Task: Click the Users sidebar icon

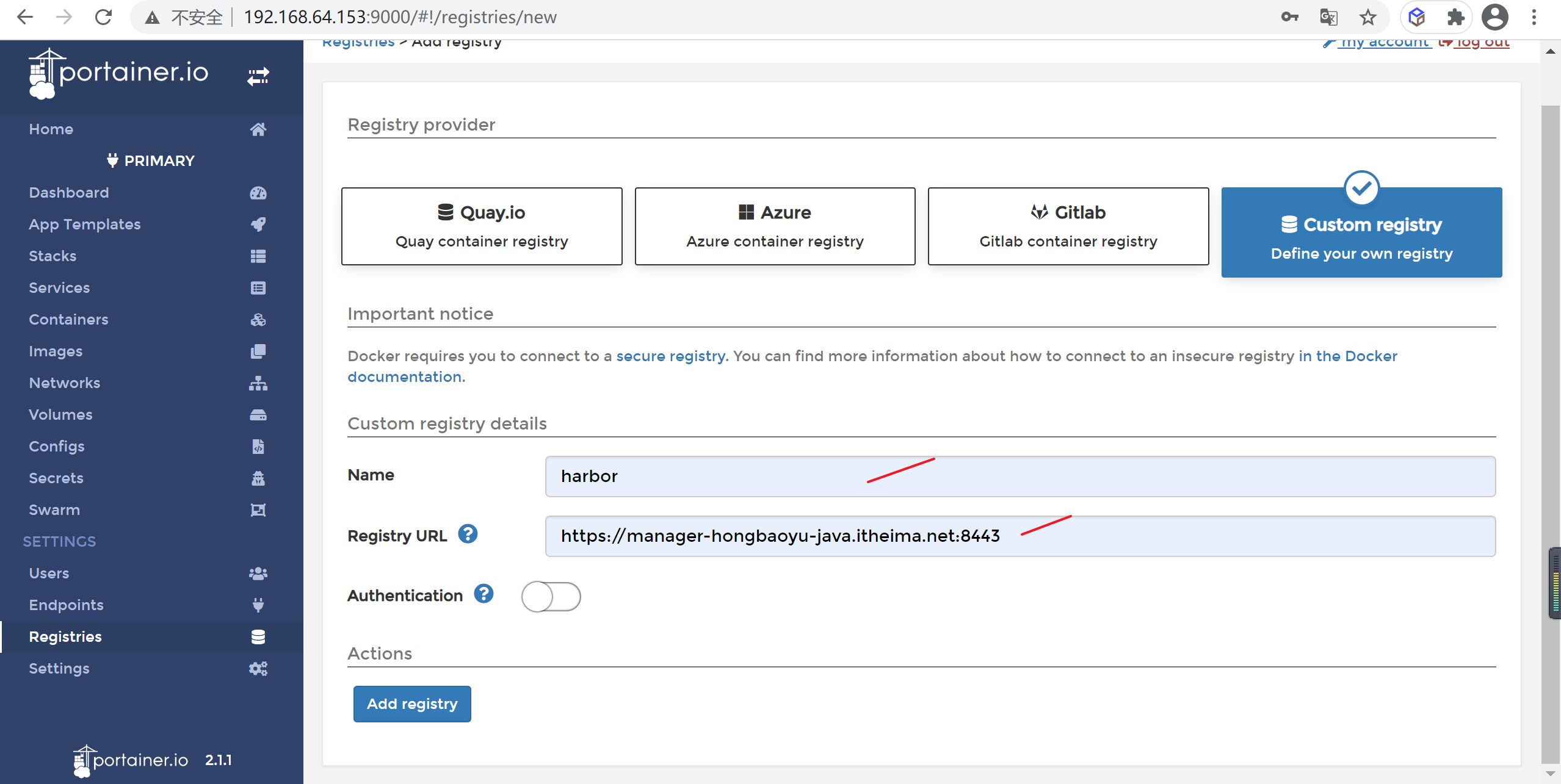Action: click(x=258, y=574)
